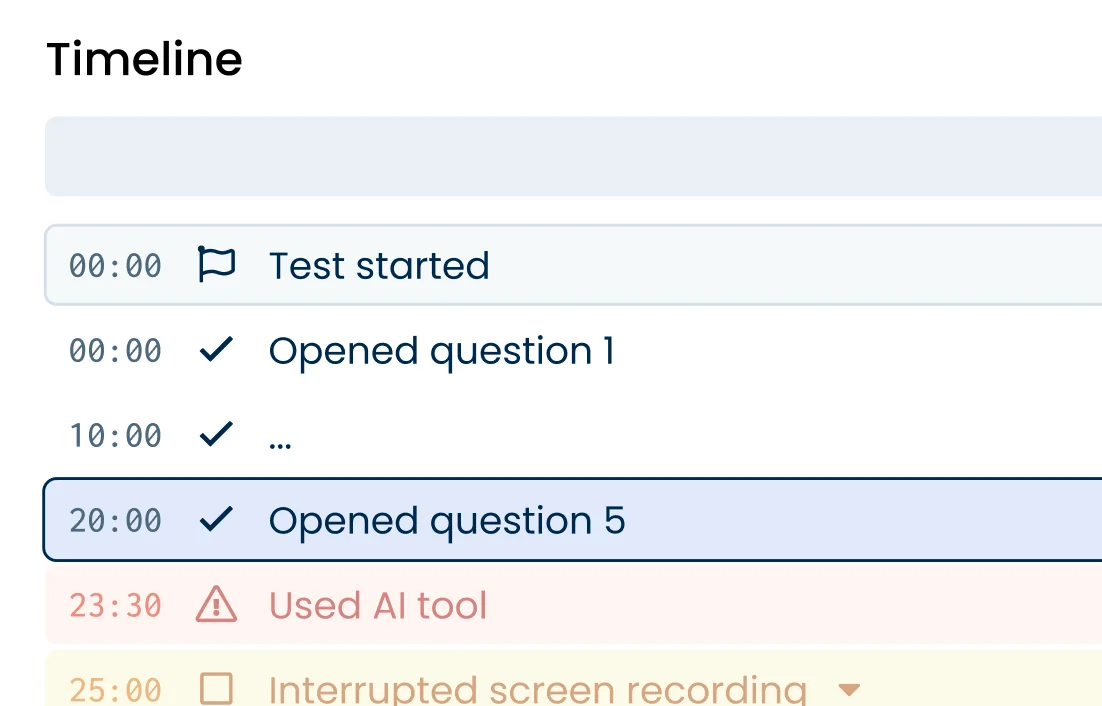
Task: Click the Timeline heading
Action: click(x=145, y=59)
